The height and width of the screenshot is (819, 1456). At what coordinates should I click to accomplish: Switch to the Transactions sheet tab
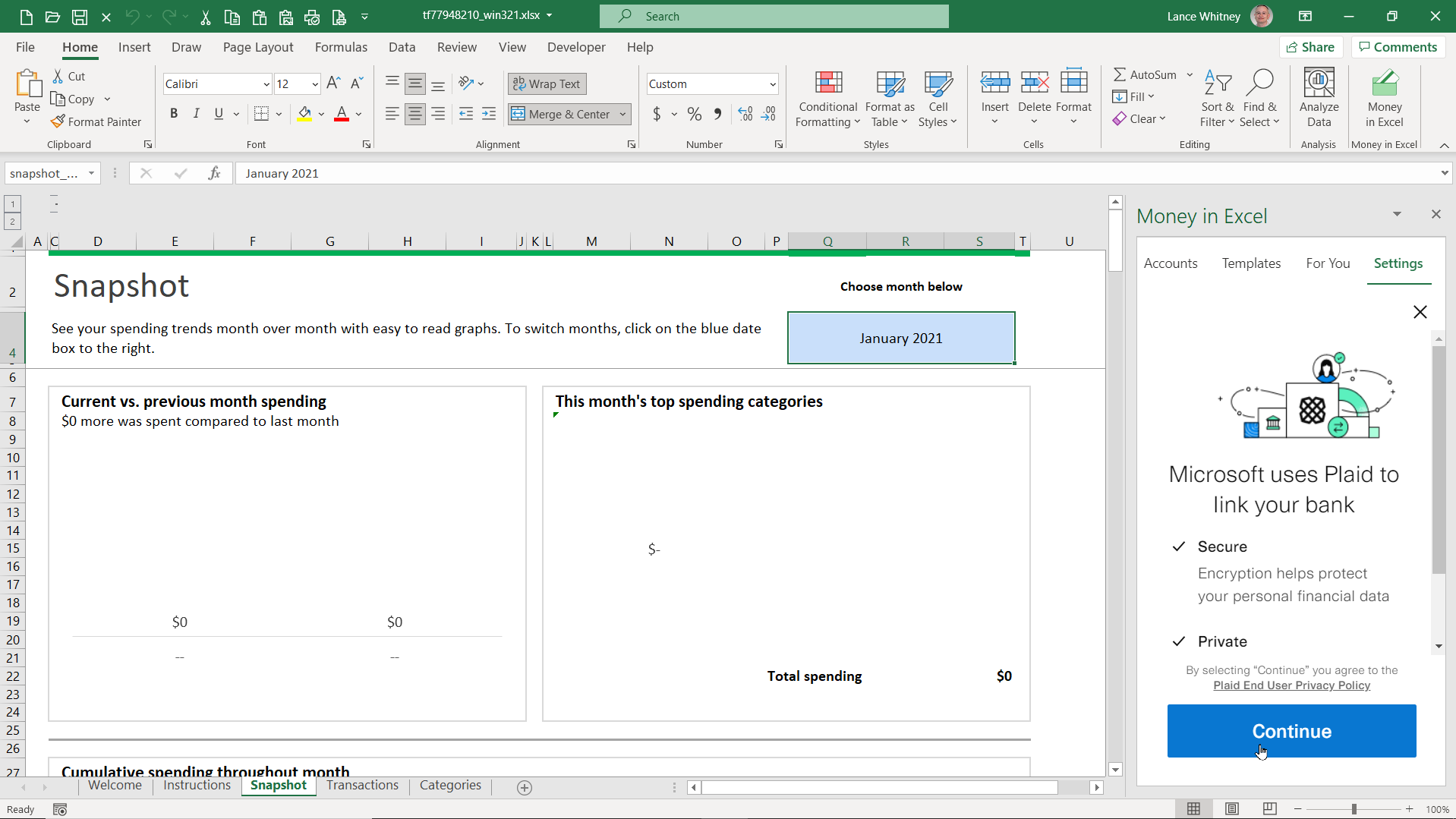point(362,786)
